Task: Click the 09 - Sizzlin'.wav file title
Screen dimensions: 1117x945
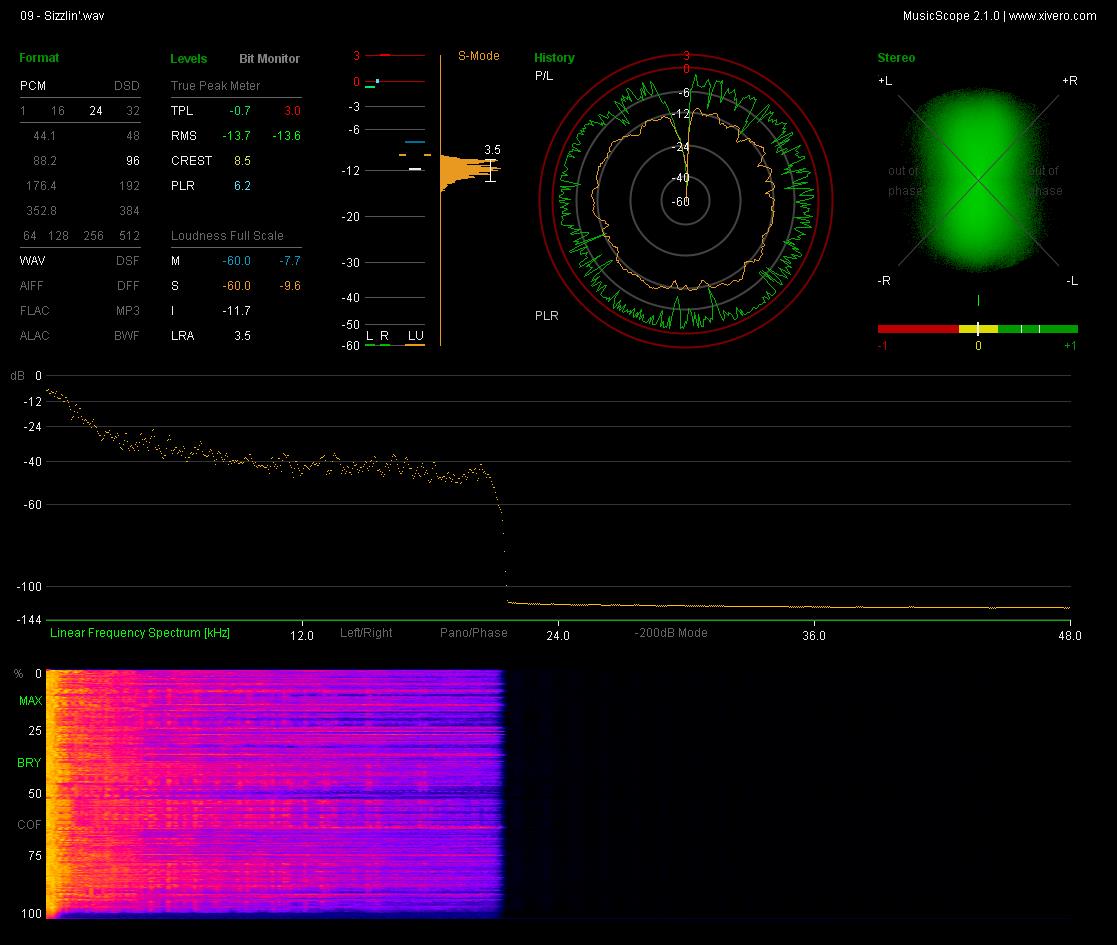Action: coord(62,16)
